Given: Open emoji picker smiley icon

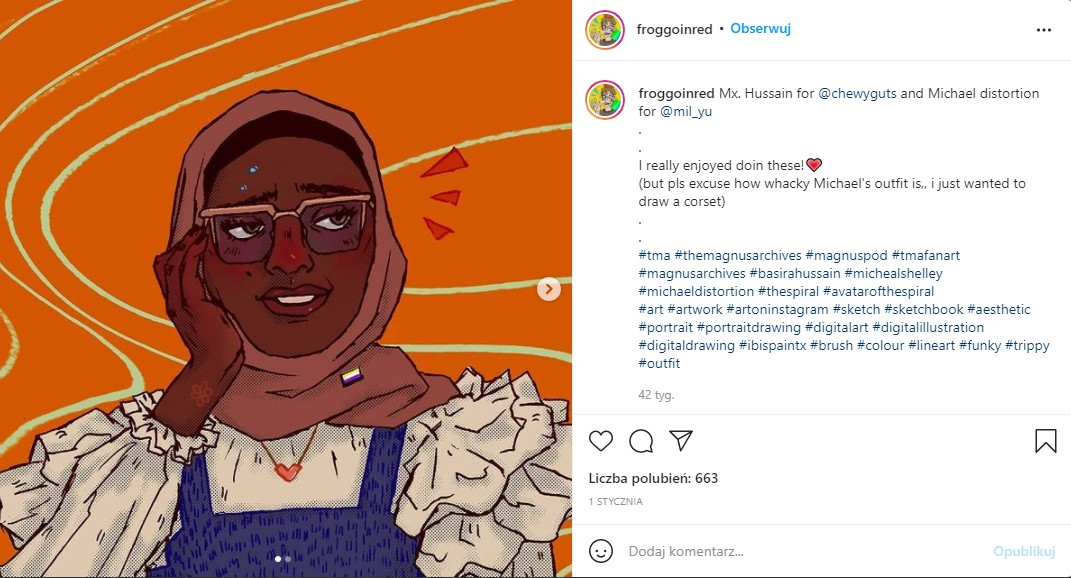Looking at the screenshot, I should (601, 551).
